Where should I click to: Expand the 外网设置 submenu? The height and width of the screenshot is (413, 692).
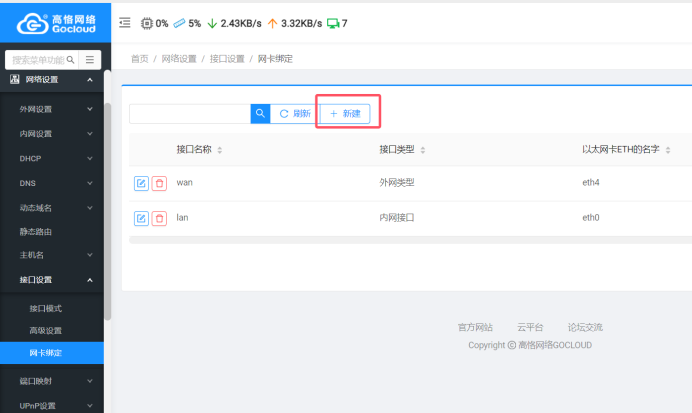tap(90, 109)
